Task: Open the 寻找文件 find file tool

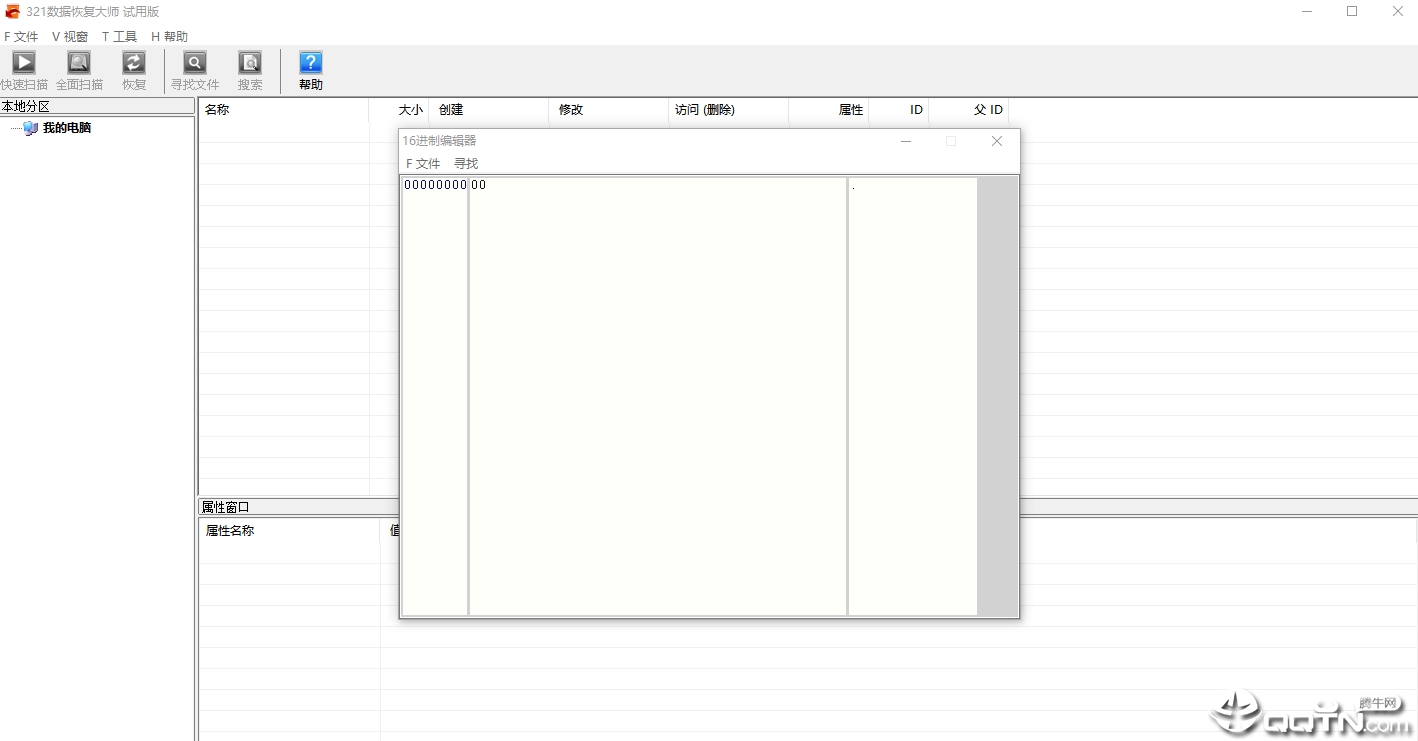Action: coord(195,71)
